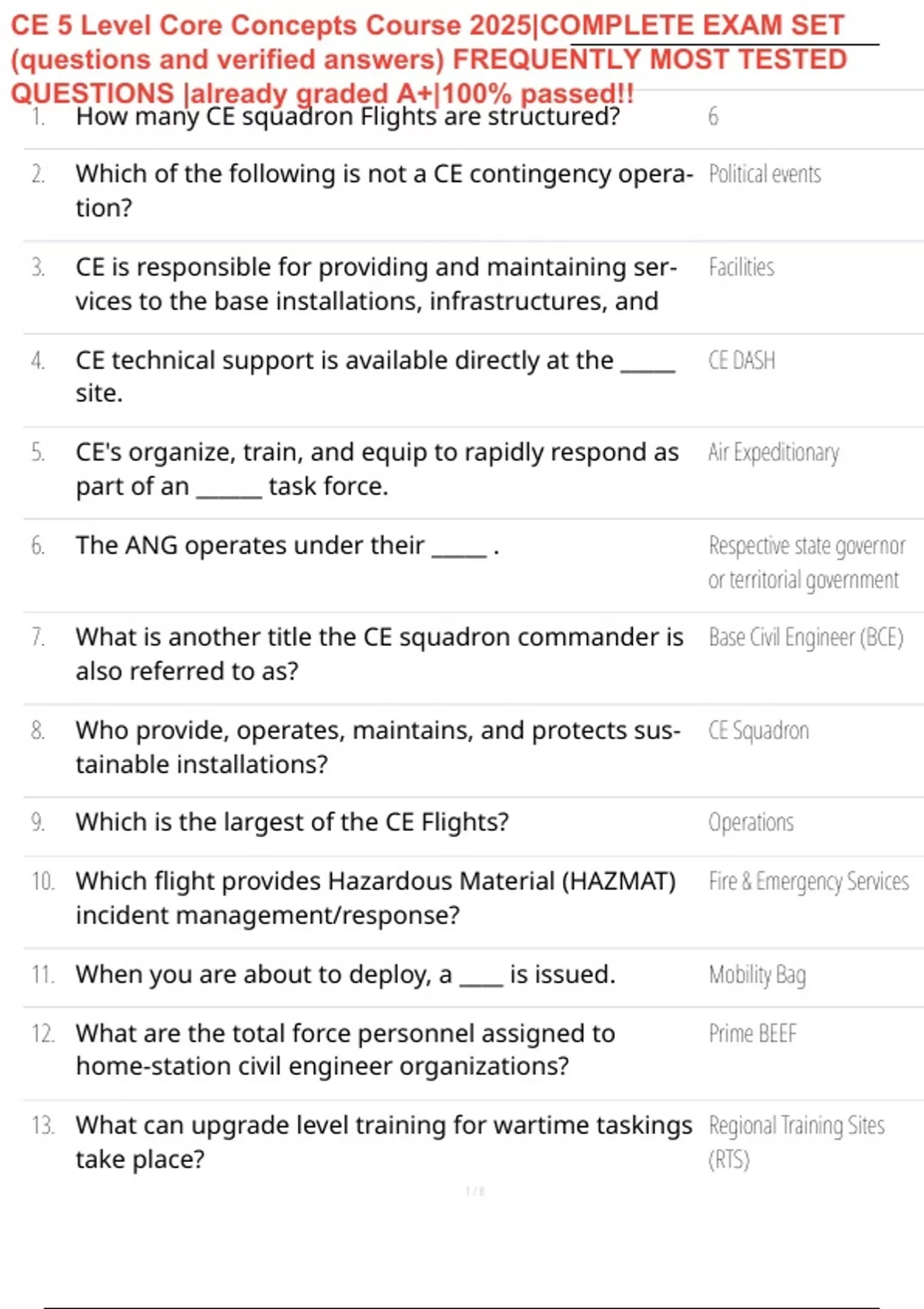Select the "Operations" answer
The width and height of the screenshot is (924, 1309).
[751, 823]
